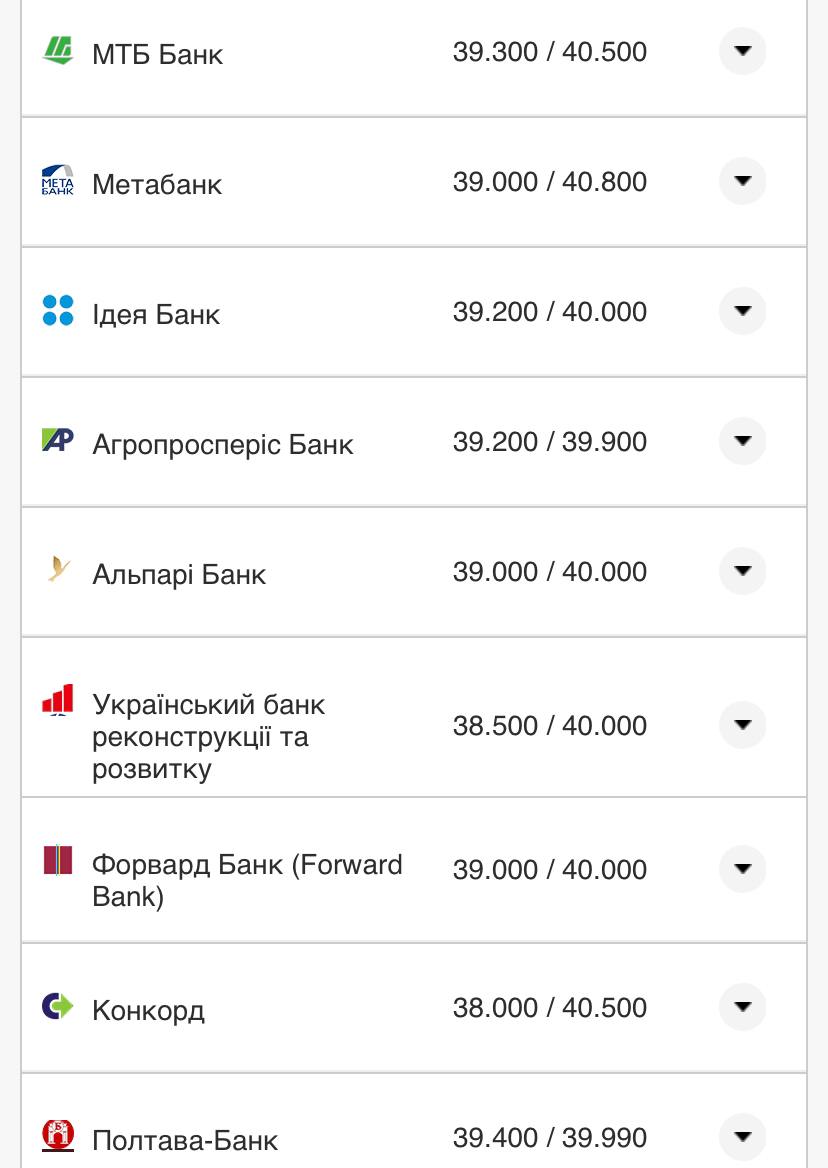Screen dimensions: 828x1168
Task: Click the Форвард Банк logo icon
Action: point(58,860)
